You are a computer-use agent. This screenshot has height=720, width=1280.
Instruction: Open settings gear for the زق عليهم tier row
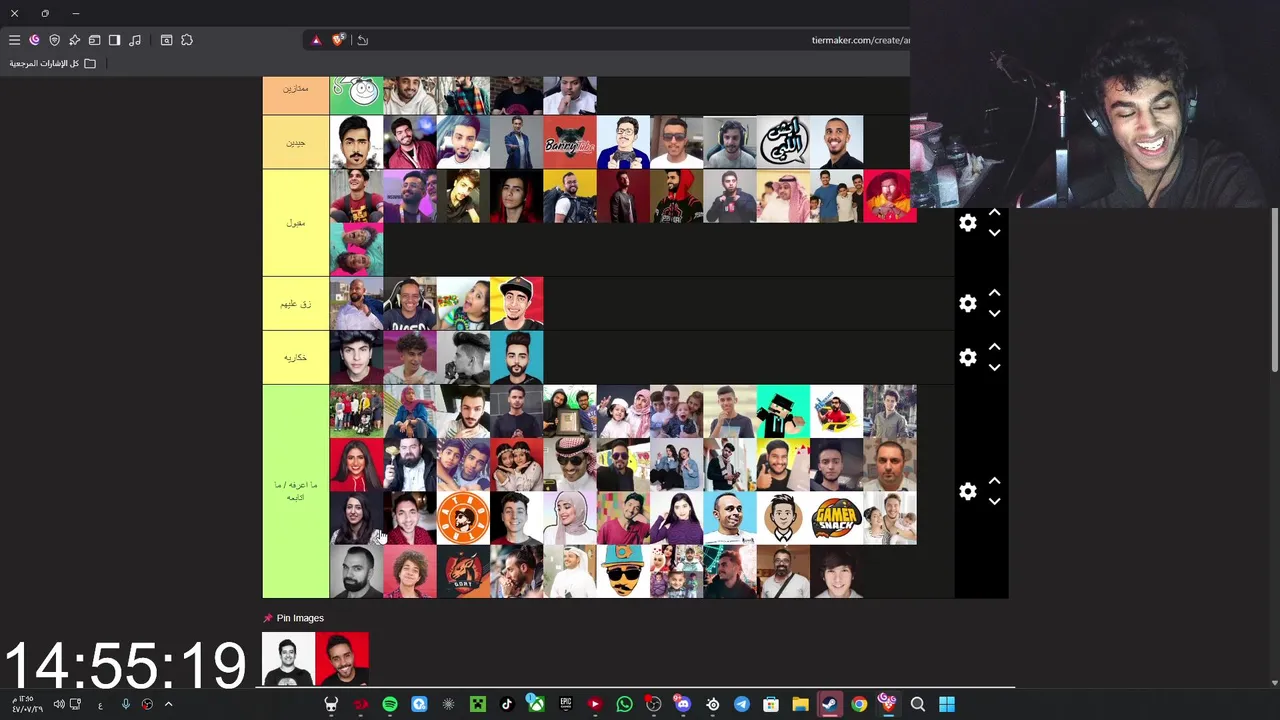967,303
